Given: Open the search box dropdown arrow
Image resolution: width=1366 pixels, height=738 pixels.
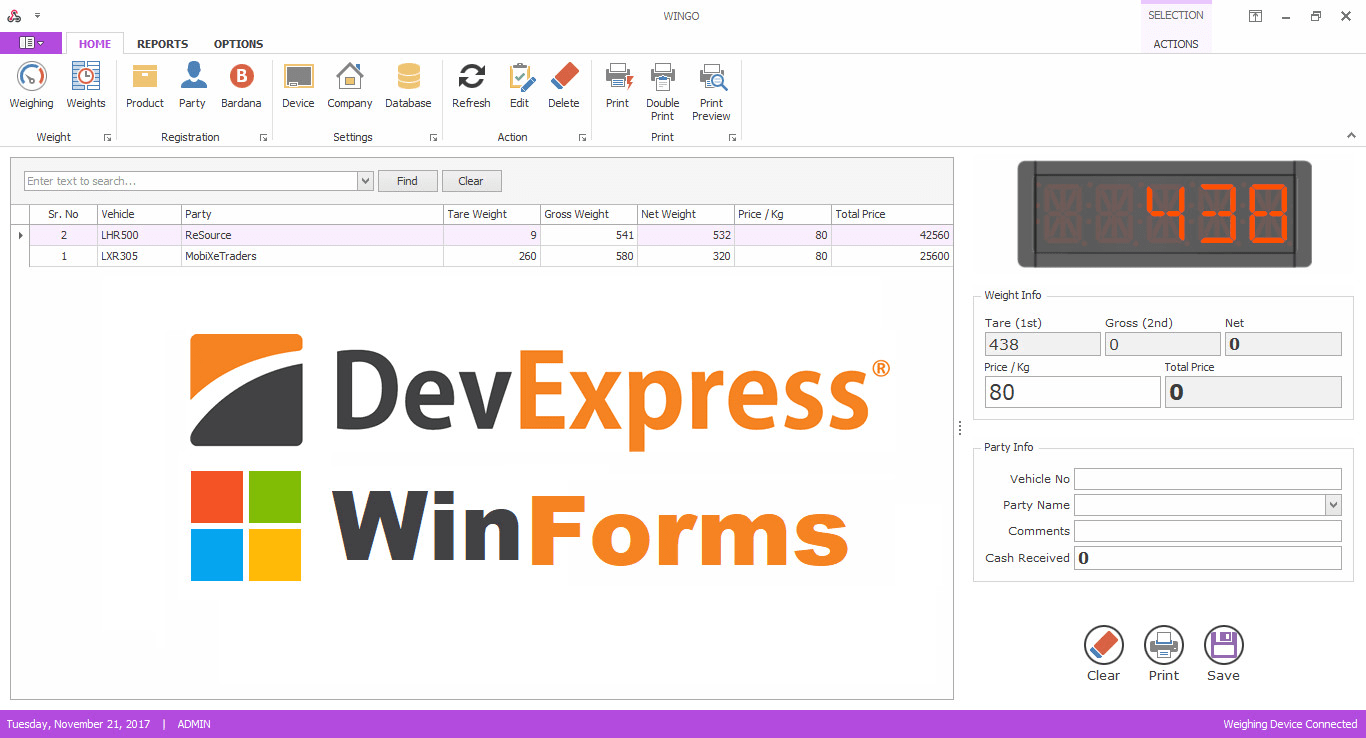Looking at the screenshot, I should click(x=364, y=180).
